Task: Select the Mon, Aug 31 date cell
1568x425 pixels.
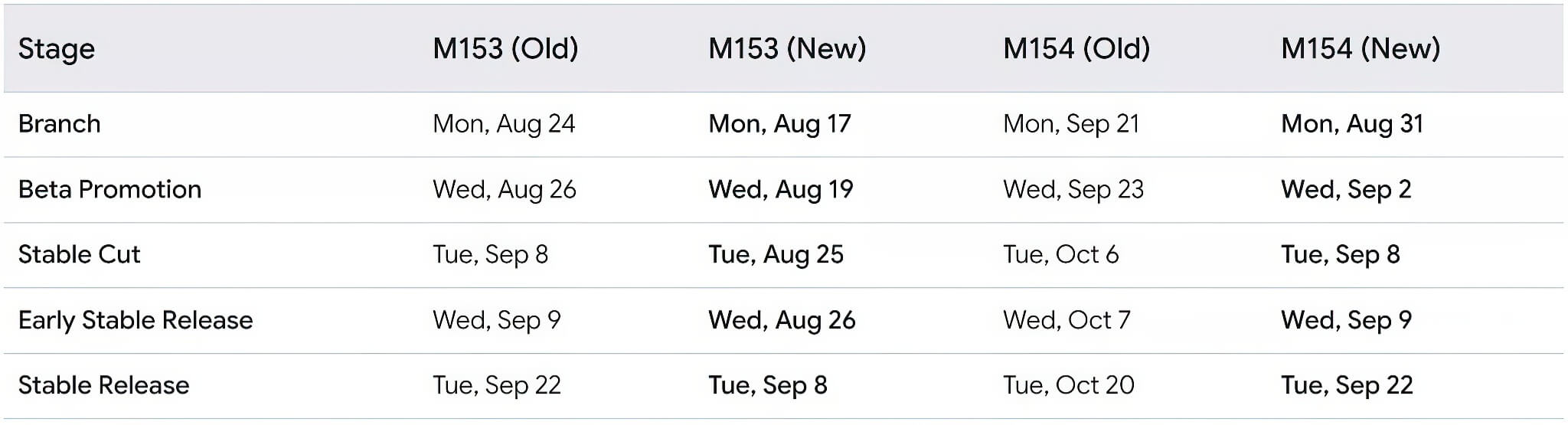Action: [x=1352, y=124]
